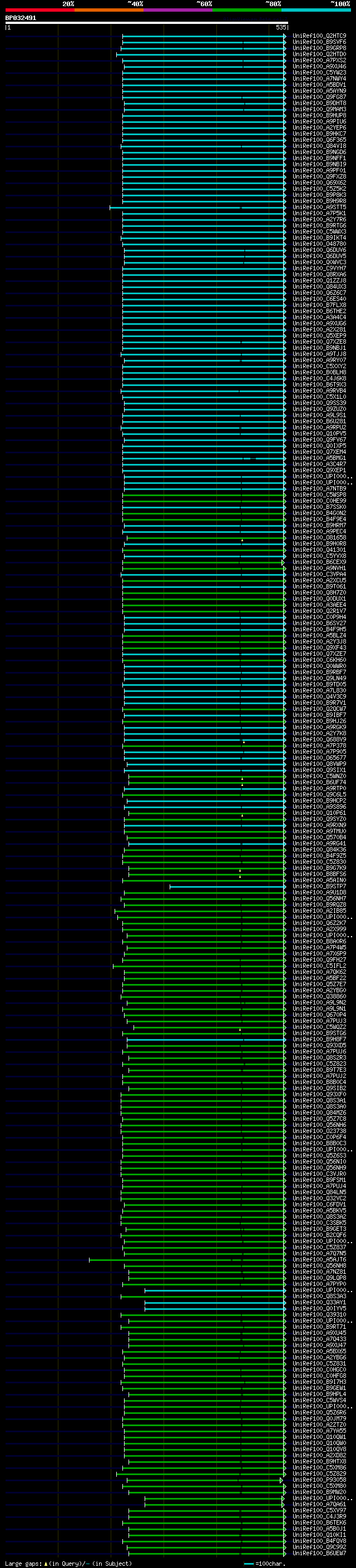Click UniRef100_B8BFS6 label

[319, 873]
